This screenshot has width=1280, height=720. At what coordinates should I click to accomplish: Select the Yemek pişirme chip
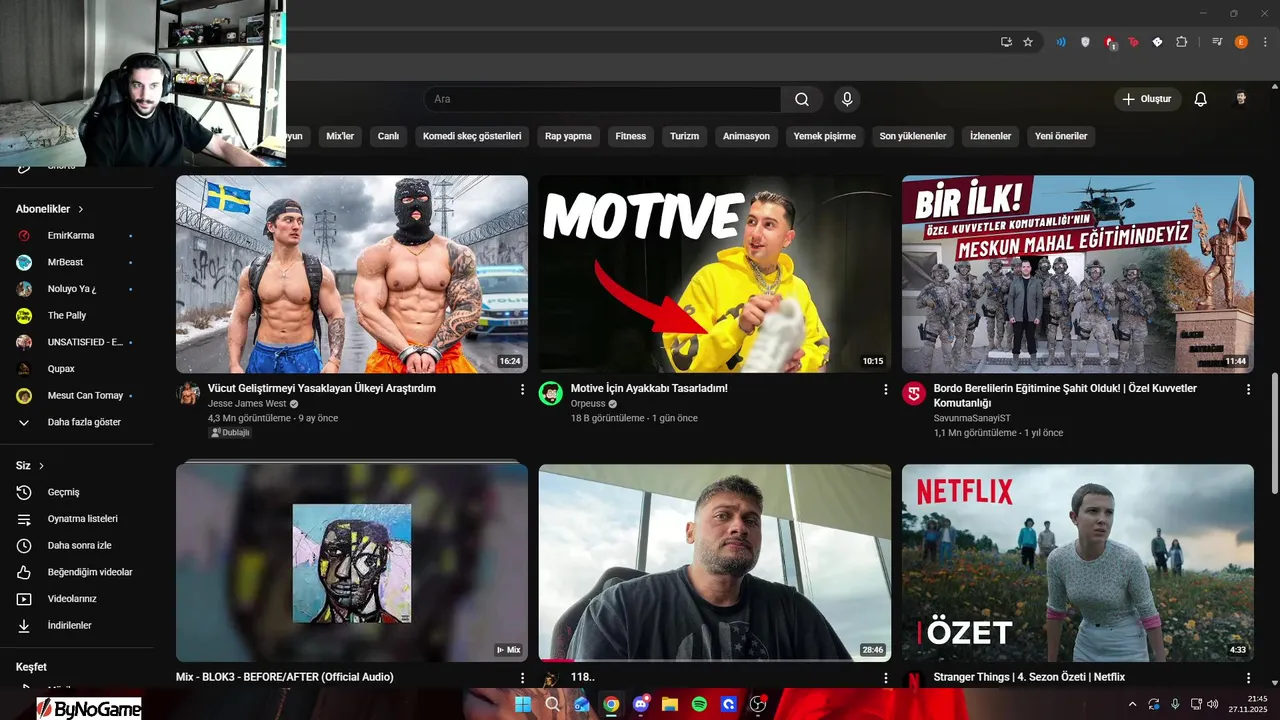825,136
